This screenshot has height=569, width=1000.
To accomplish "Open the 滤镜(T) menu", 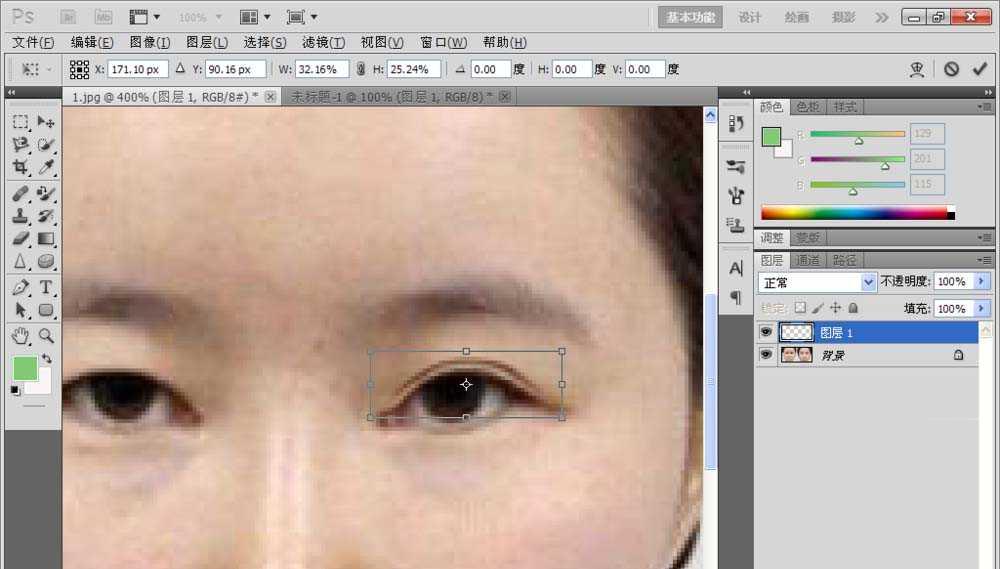I will (x=323, y=42).
